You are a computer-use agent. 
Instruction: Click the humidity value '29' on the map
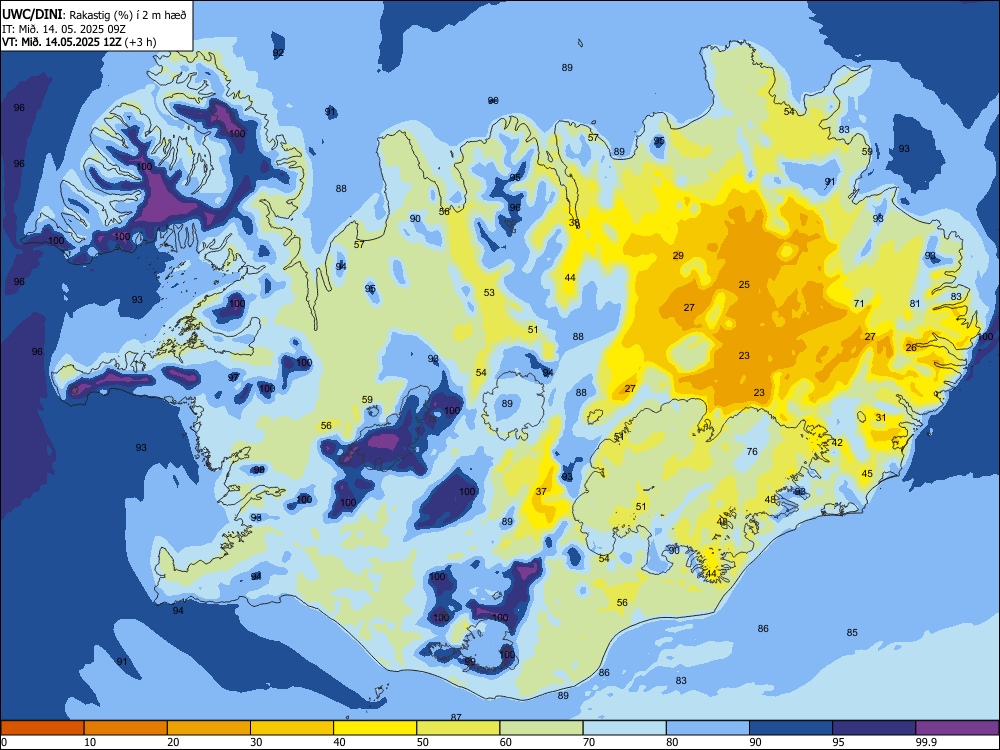(678, 255)
